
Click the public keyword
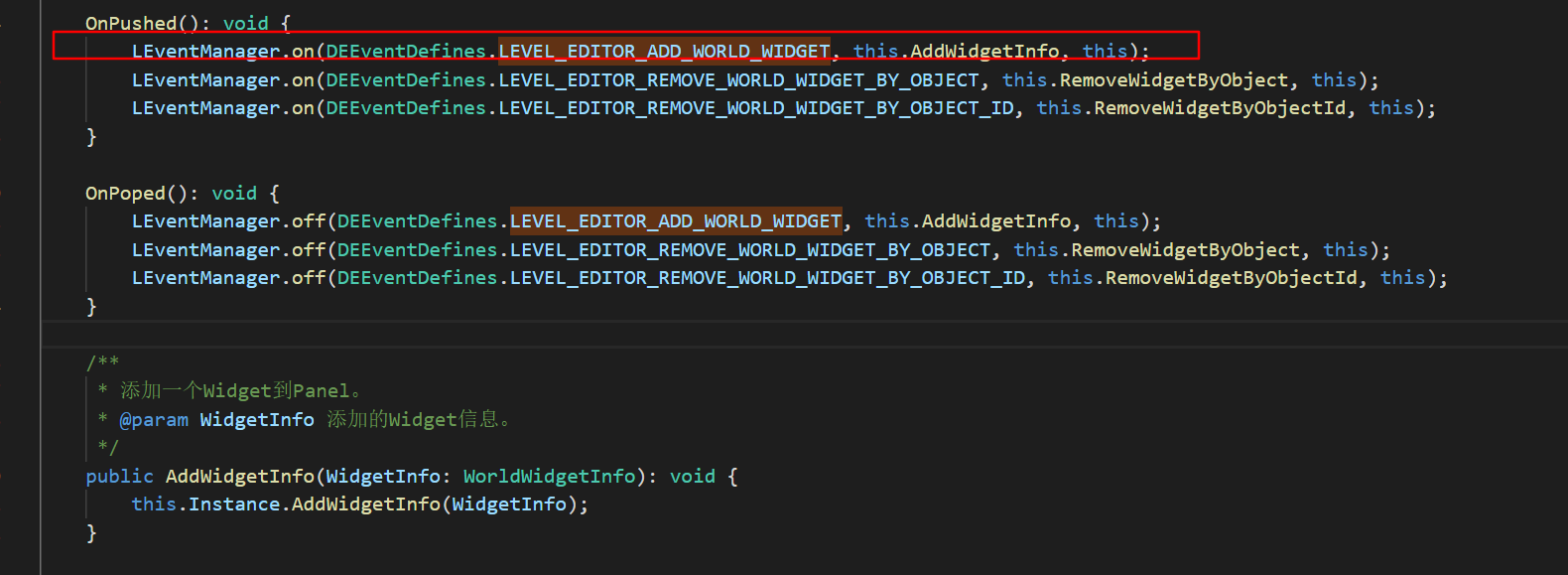[x=120, y=476]
